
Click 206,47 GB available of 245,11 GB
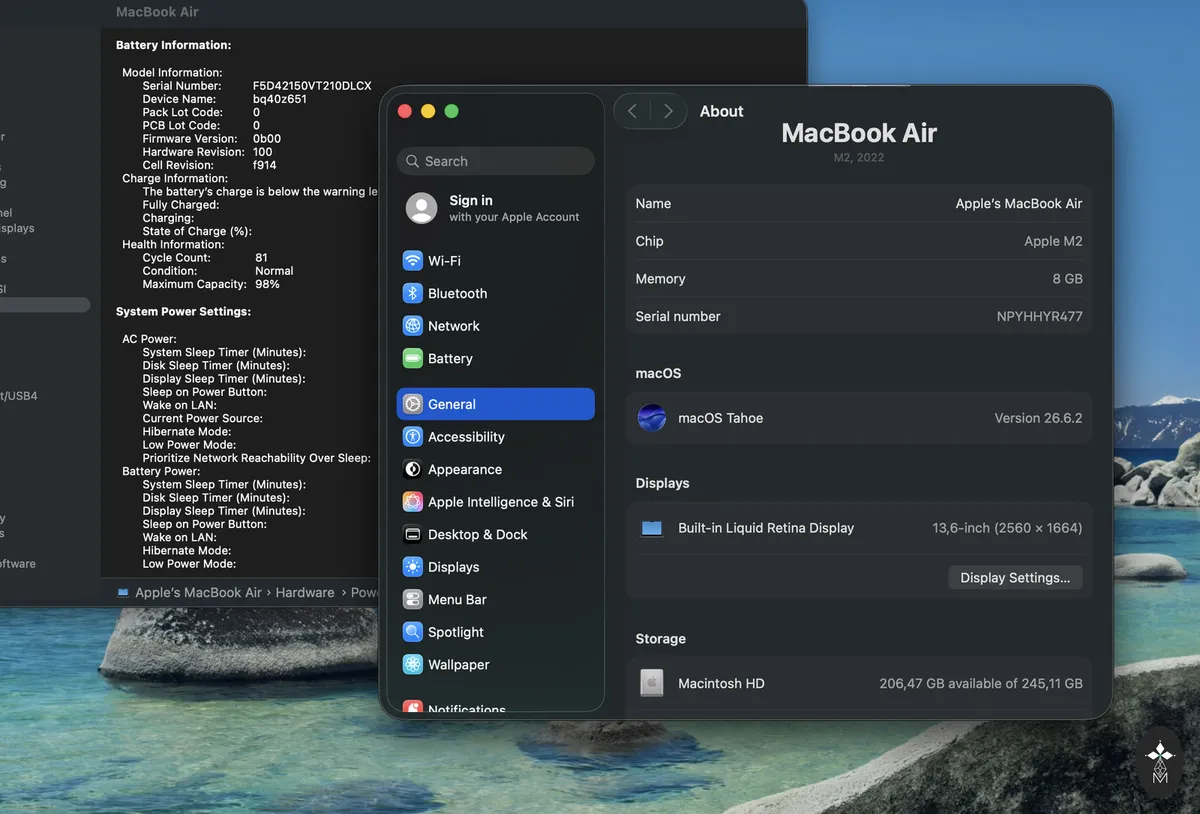[981, 683]
